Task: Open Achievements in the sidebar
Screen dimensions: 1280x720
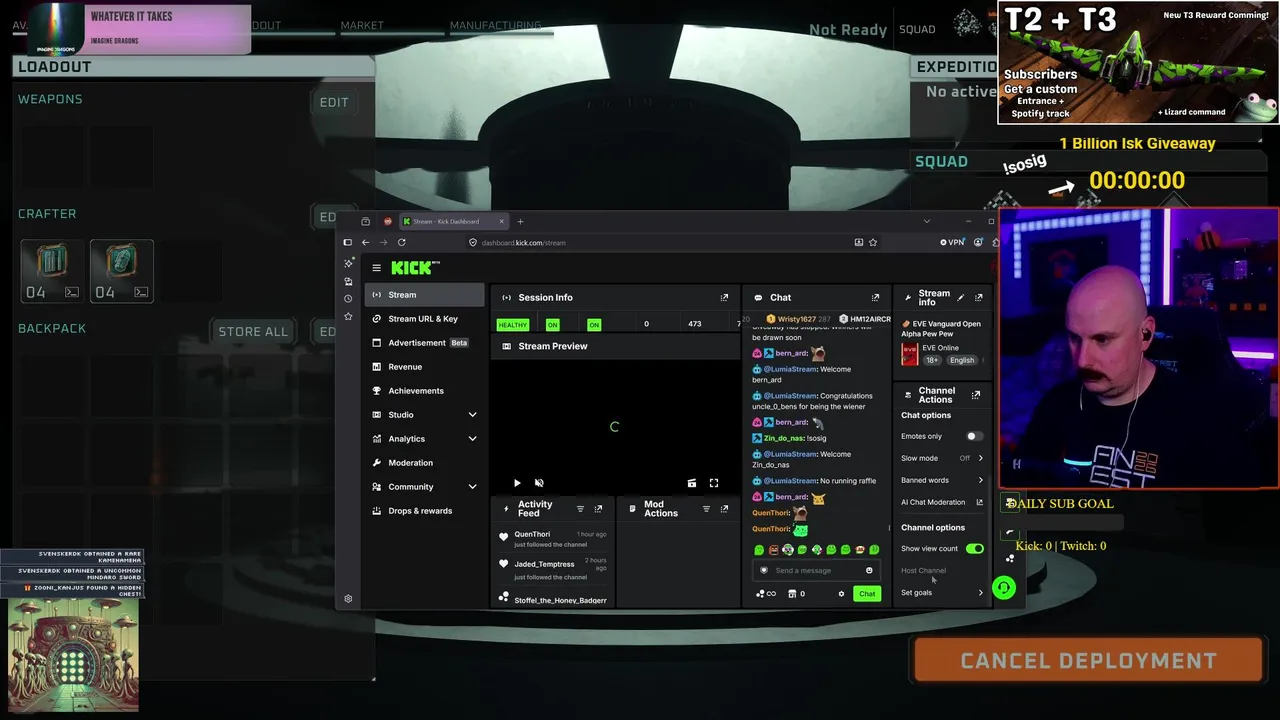Action: click(x=424, y=391)
